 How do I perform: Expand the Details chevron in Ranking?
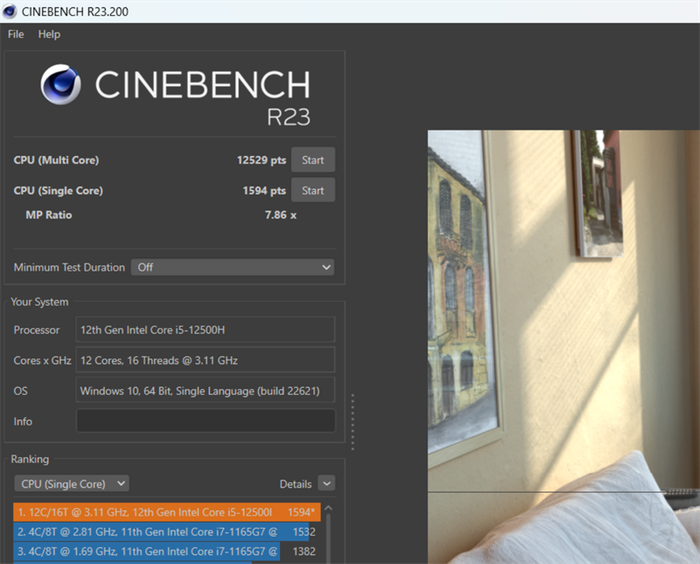pos(326,484)
